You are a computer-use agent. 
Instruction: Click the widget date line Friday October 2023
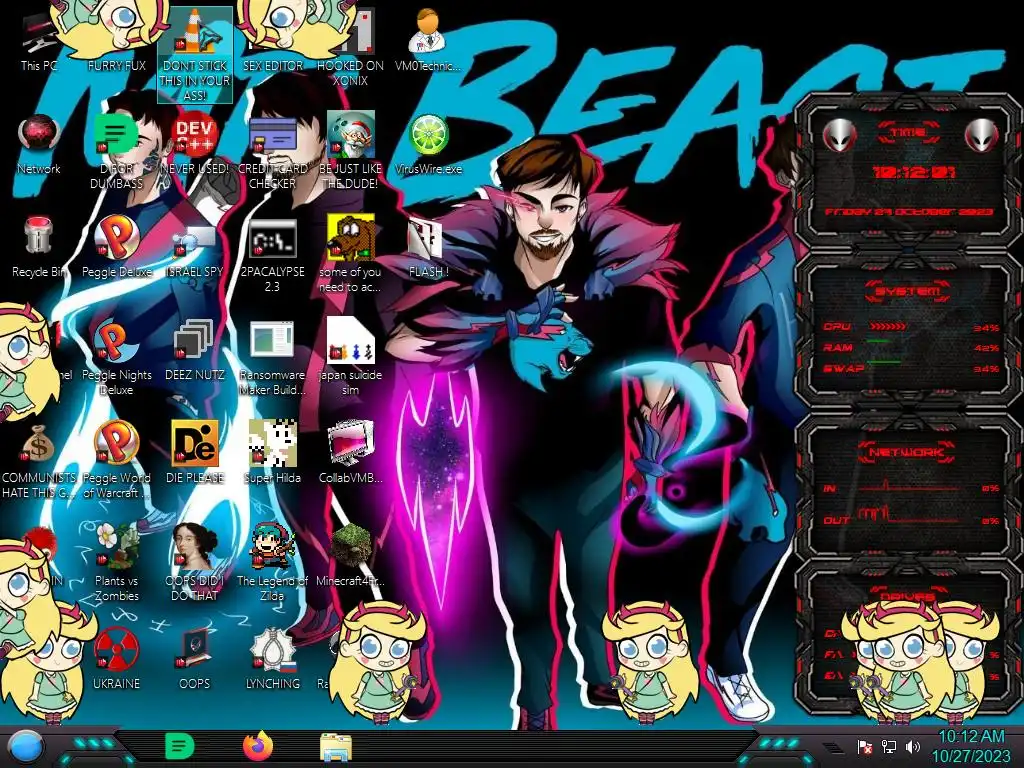tap(908, 212)
